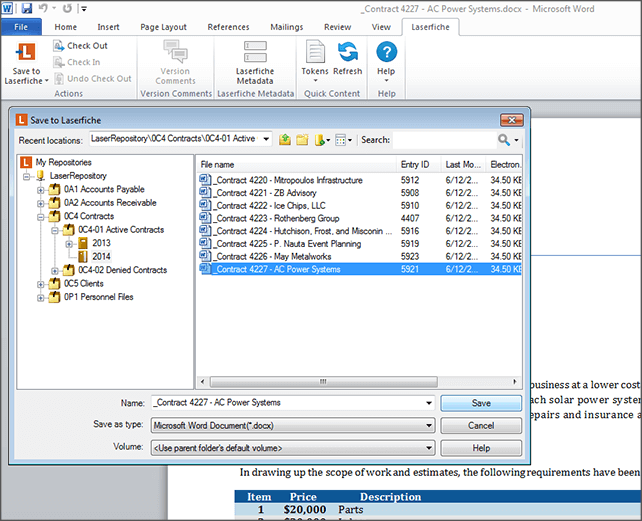
Task: Select Contract 4226 - May Metalworks file
Action: point(274,257)
